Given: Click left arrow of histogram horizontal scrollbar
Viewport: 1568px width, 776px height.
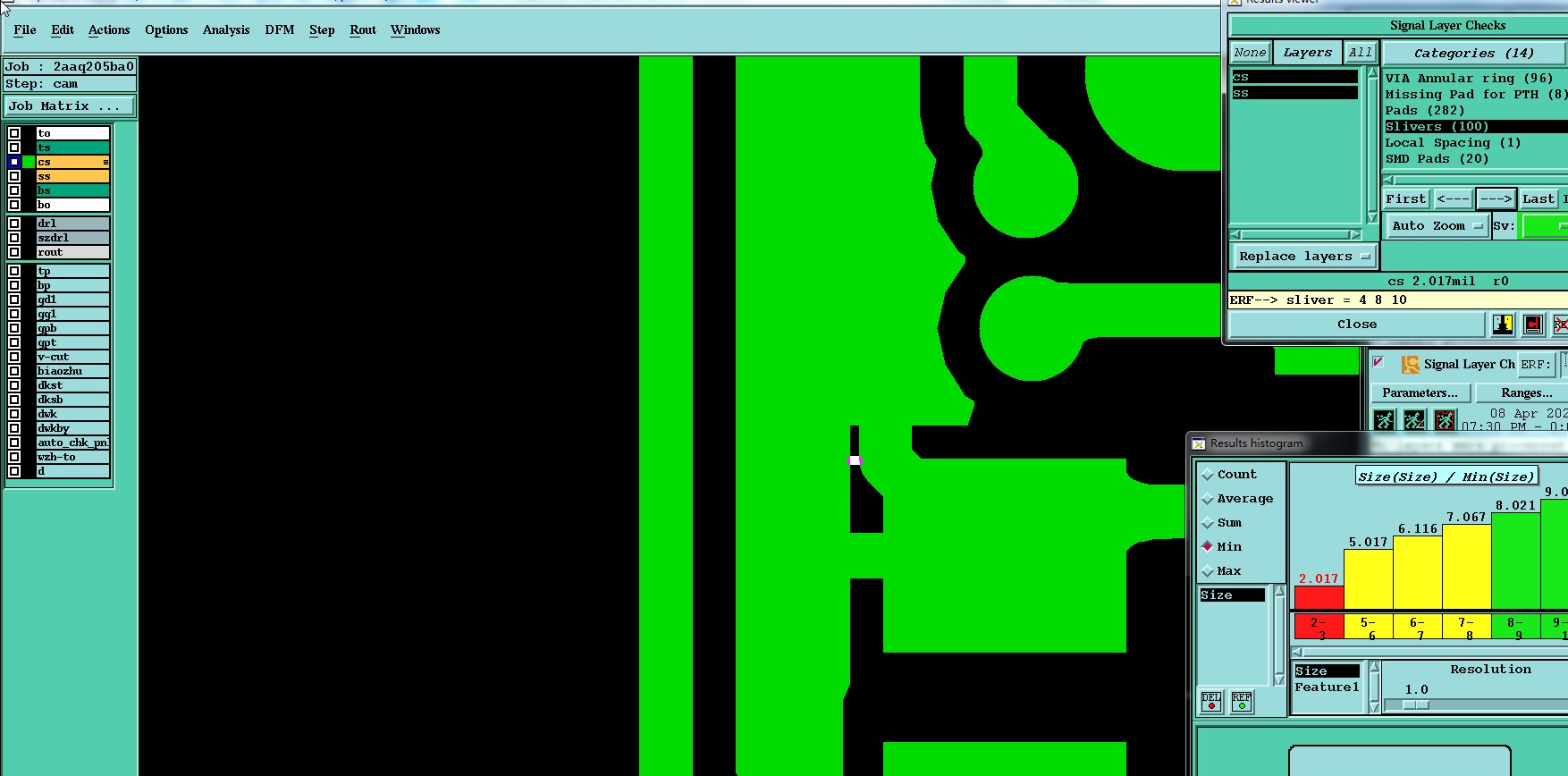Looking at the screenshot, I should pos(1298,653).
